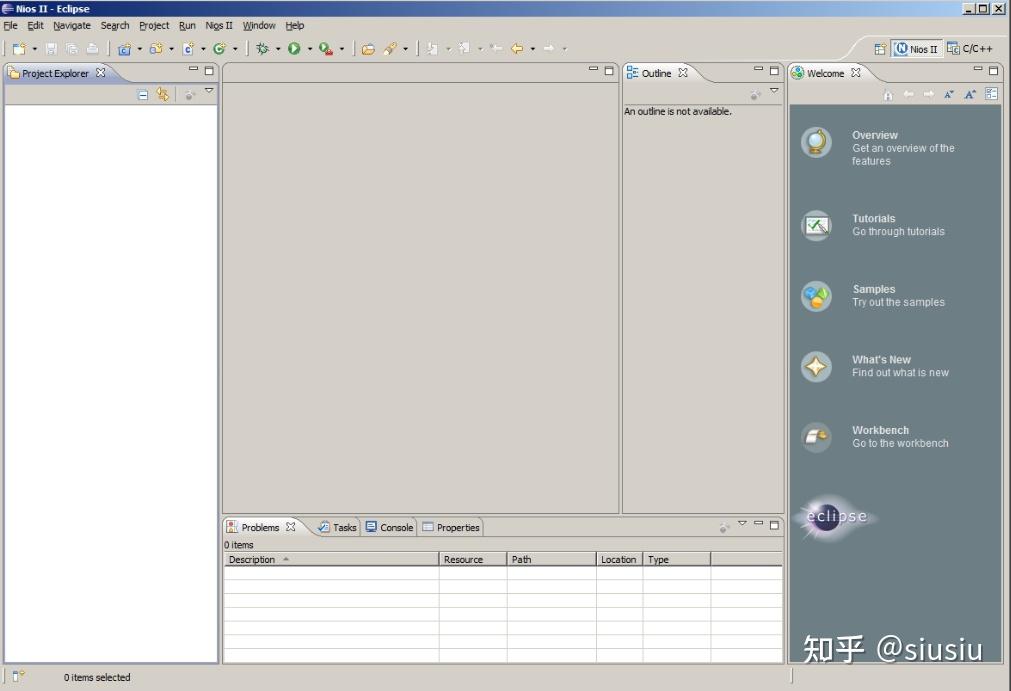Open the What's New welcome link
Viewport: 1011px width, 691px height.
click(x=875, y=366)
